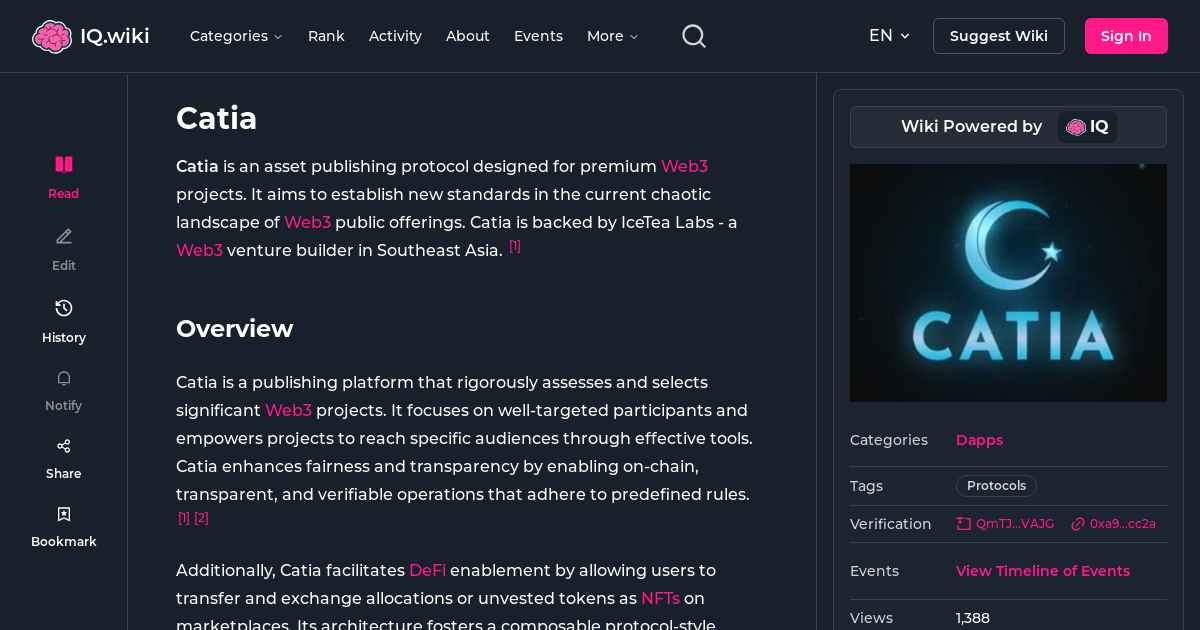Screen dimensions: 1200x630
Task: Click the Suggest Wiki button
Action: [998, 35]
